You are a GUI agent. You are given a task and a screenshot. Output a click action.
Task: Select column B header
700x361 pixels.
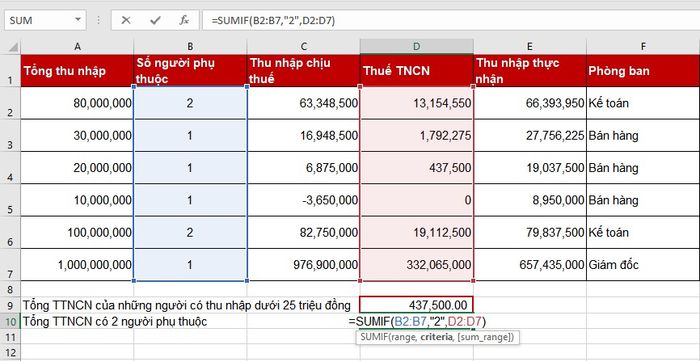tap(190, 46)
